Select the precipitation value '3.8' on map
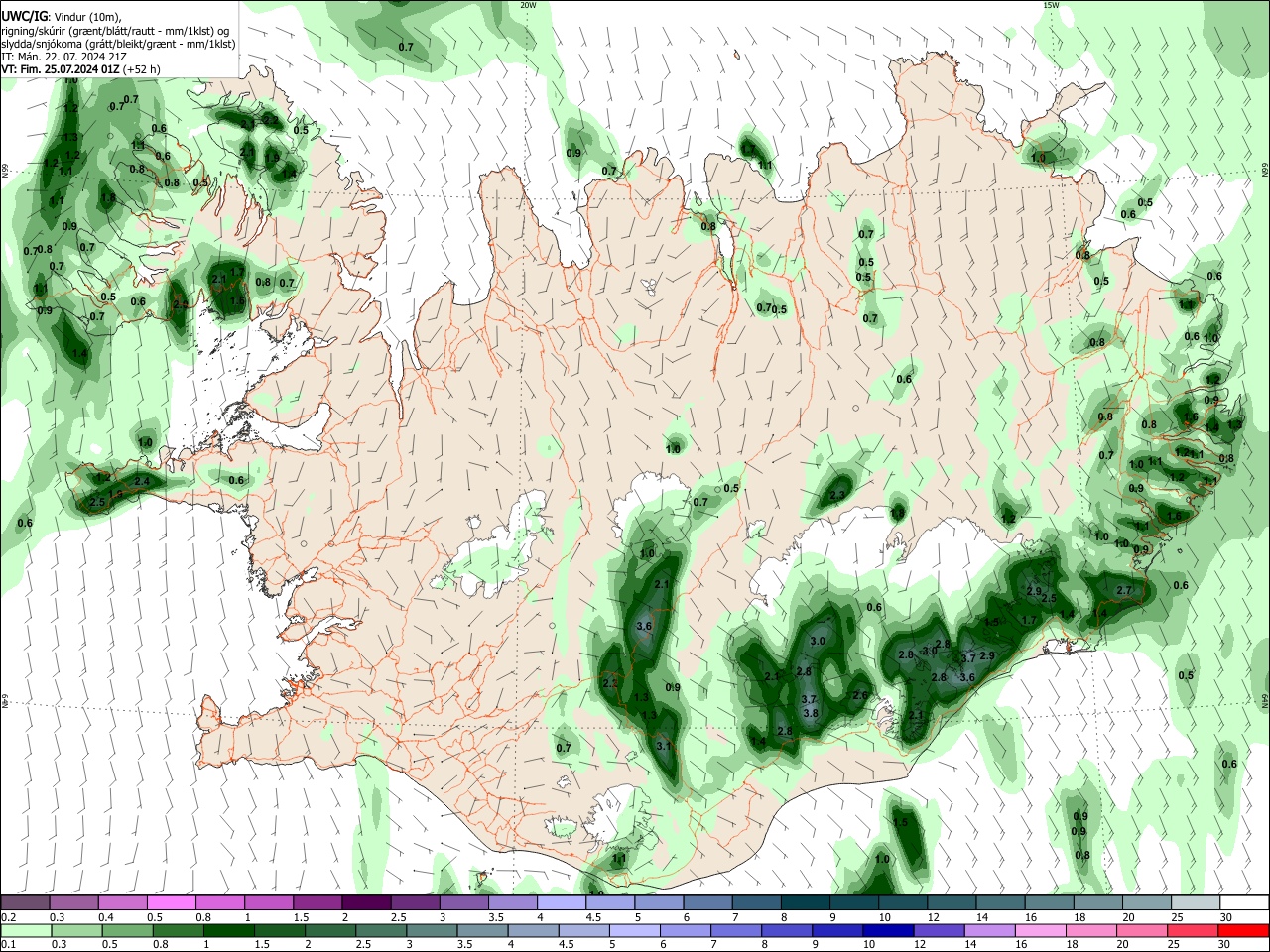Viewport: 1270px width, 952px height. point(810,713)
